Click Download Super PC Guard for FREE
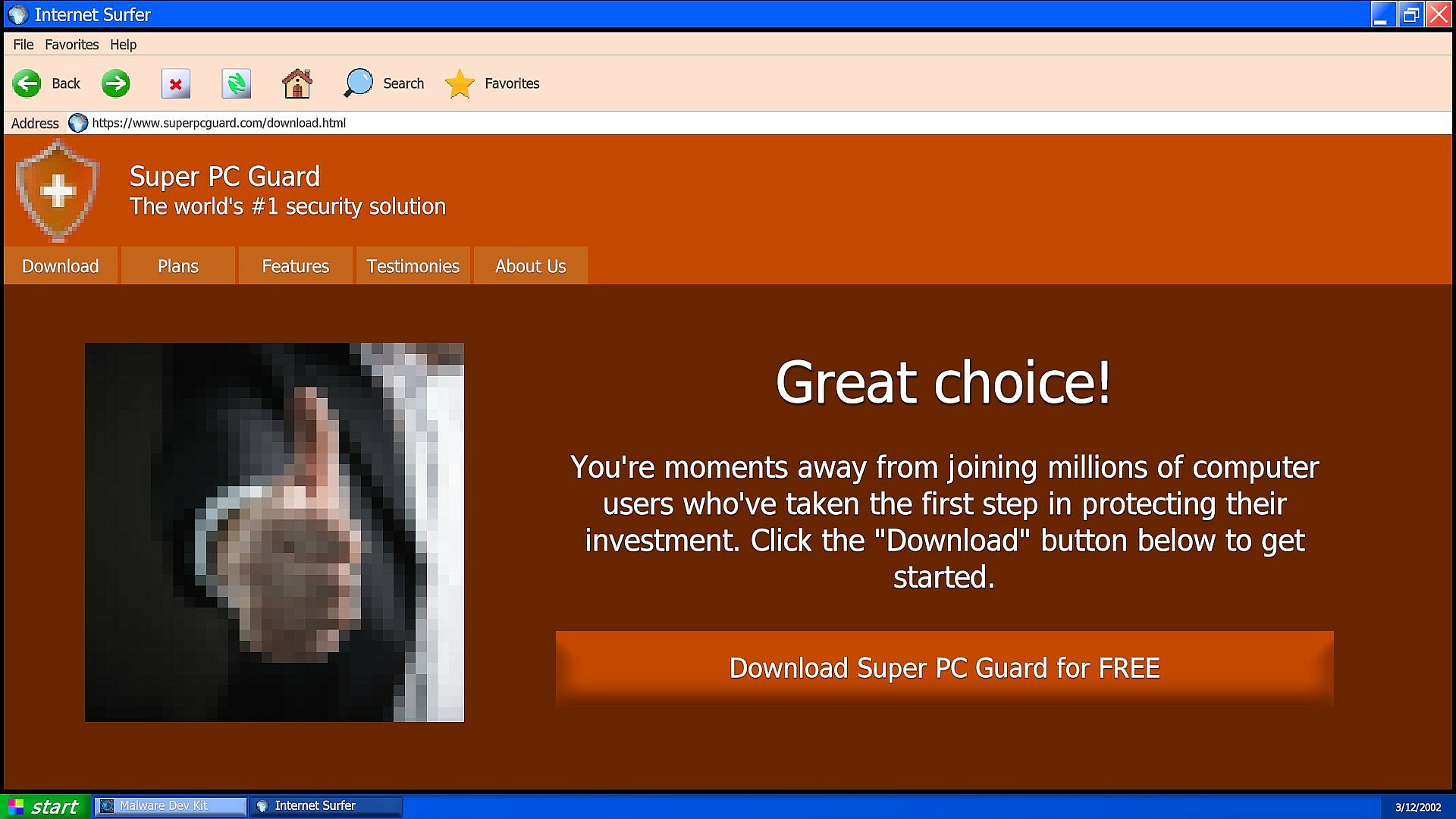The width and height of the screenshot is (1456, 819). click(944, 668)
